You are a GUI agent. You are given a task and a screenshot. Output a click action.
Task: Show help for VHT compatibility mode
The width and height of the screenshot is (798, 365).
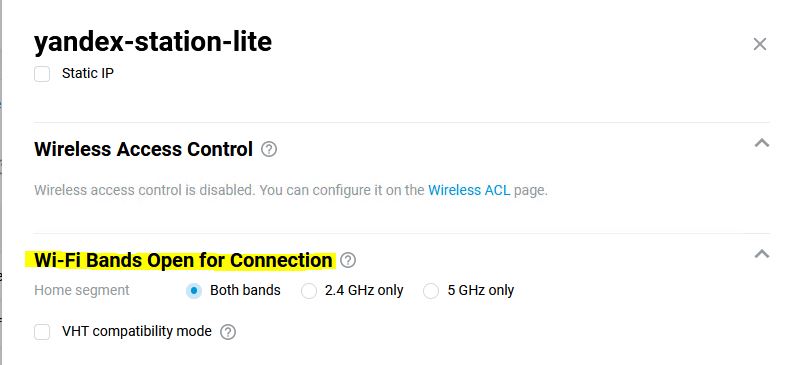228,332
